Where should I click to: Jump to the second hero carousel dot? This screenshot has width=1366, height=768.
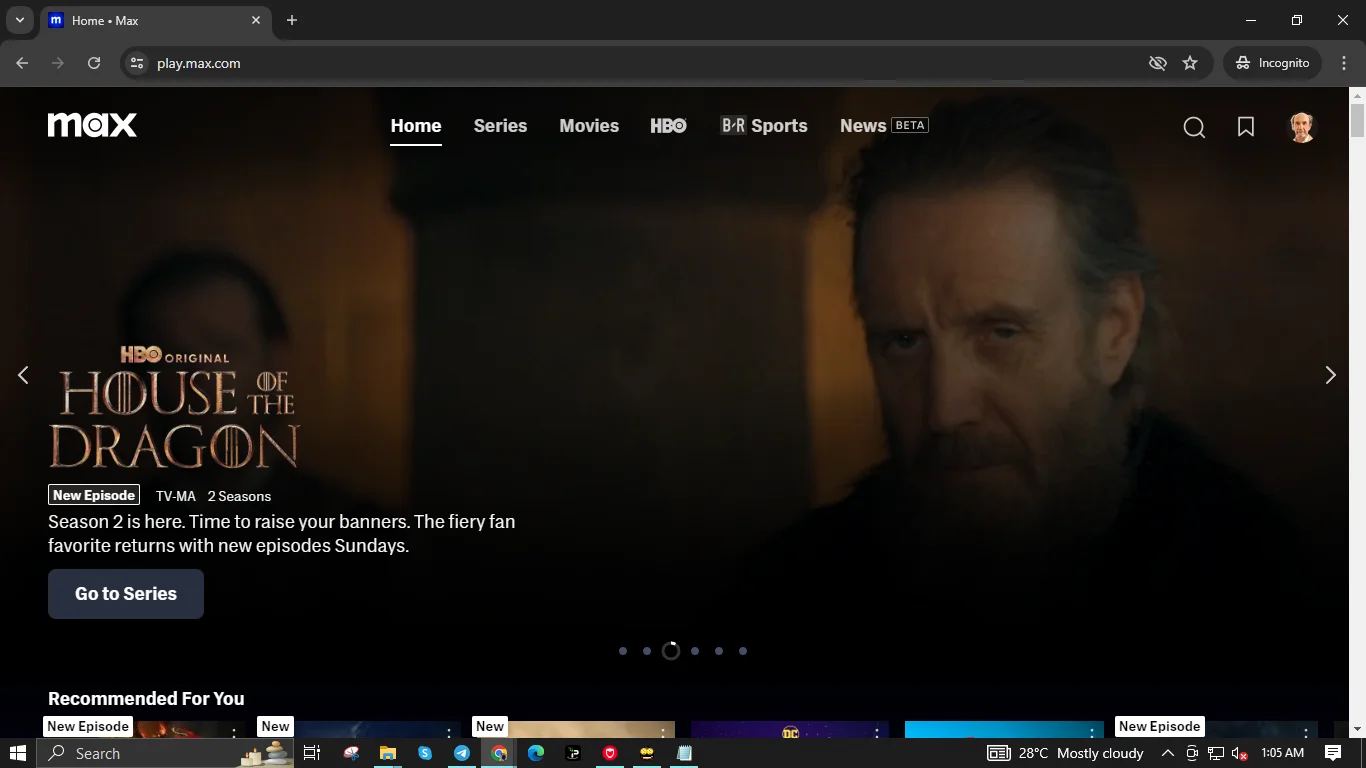click(647, 651)
